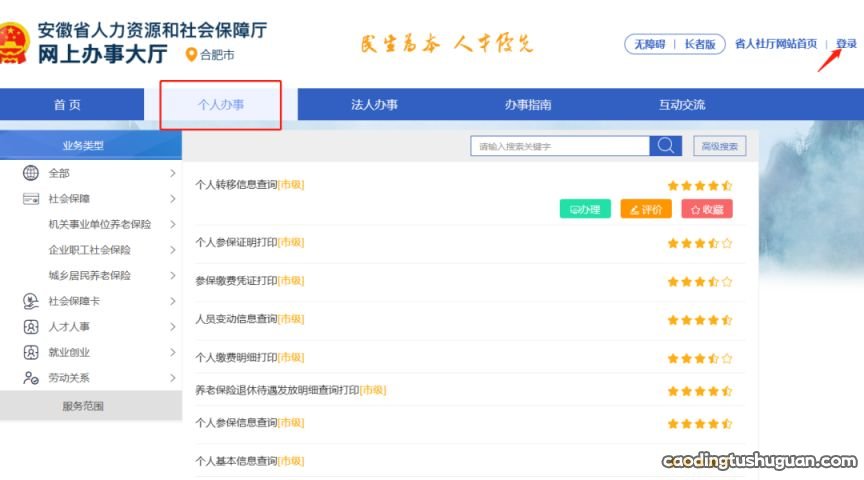Click the person icon beside 人才人事
The width and height of the screenshot is (864, 480).
tap(31, 326)
